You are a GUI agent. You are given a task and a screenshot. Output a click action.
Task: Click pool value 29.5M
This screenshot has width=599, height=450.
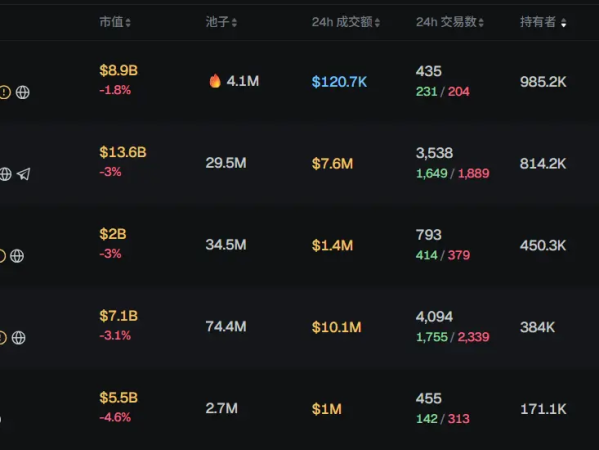pyautogui.click(x=226, y=163)
